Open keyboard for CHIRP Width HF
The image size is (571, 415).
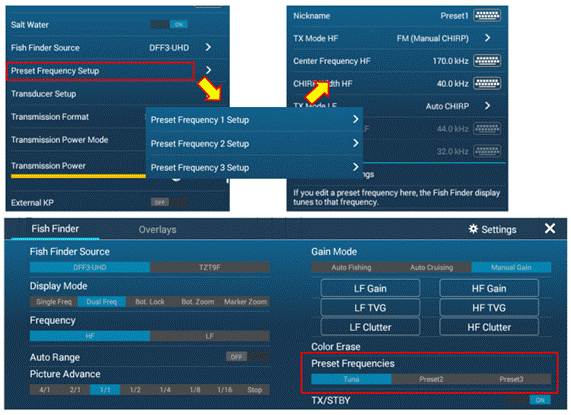coord(487,83)
